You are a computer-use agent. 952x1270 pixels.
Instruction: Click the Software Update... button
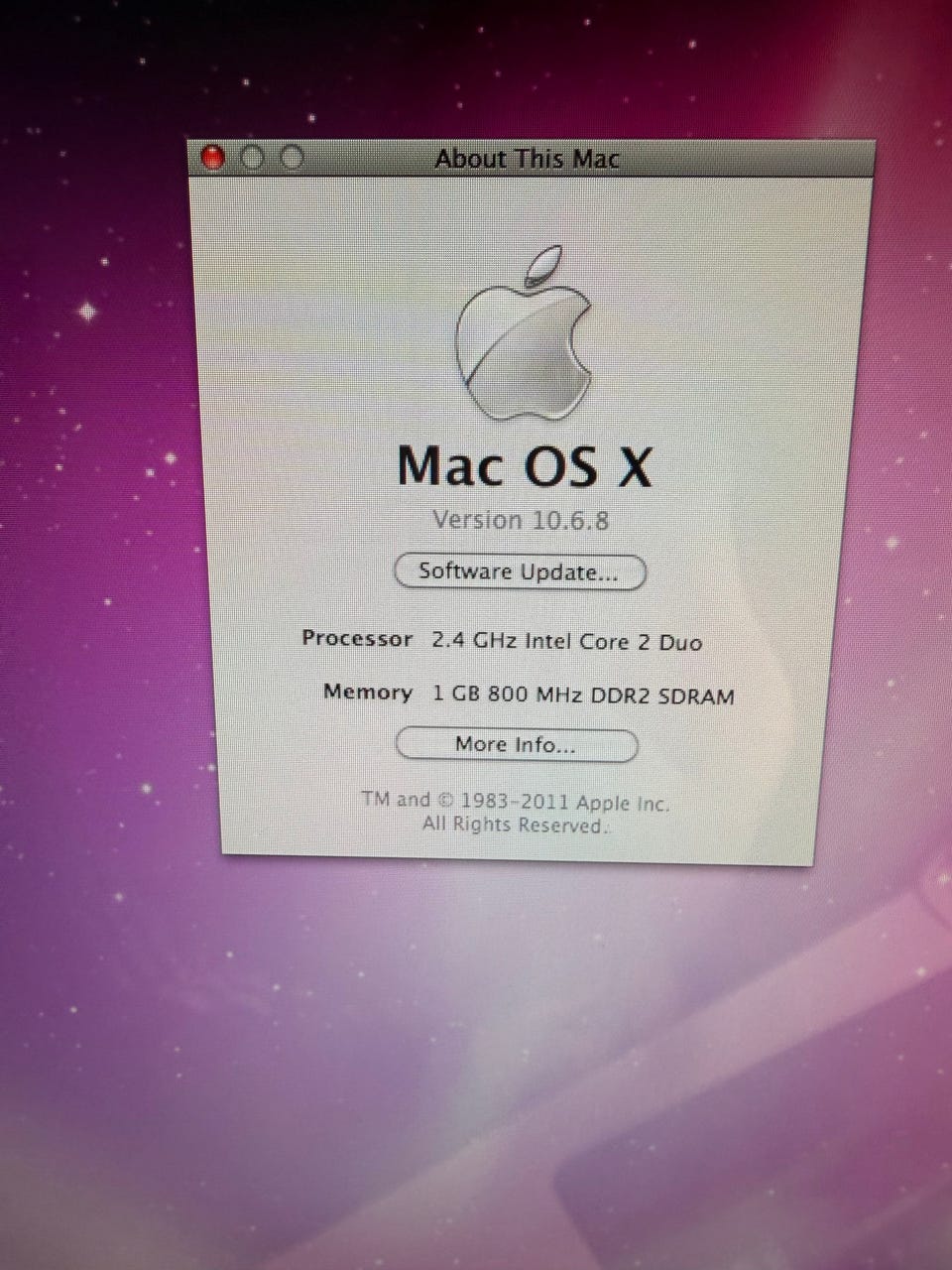[520, 572]
